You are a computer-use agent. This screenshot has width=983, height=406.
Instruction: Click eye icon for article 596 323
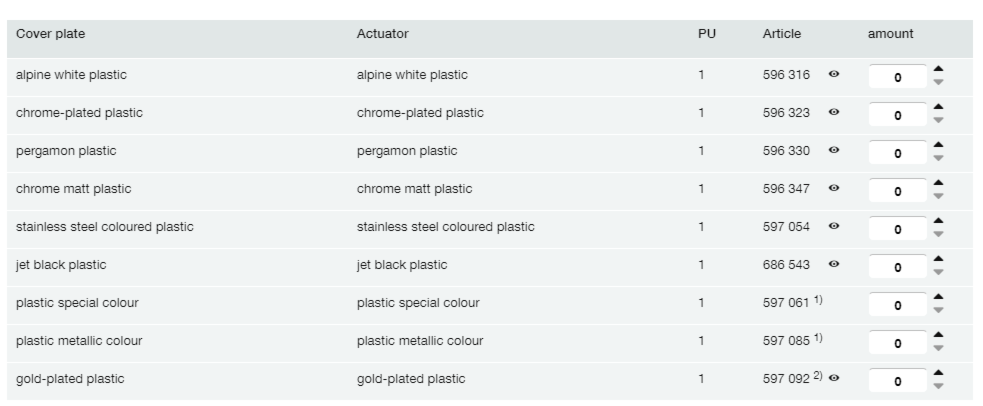tap(833, 113)
